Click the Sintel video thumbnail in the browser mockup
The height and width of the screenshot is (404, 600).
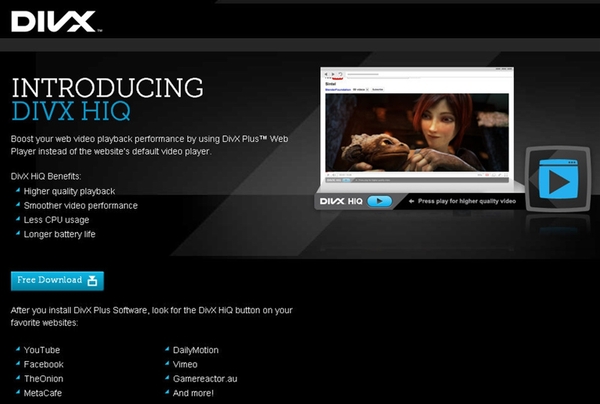coord(417,132)
